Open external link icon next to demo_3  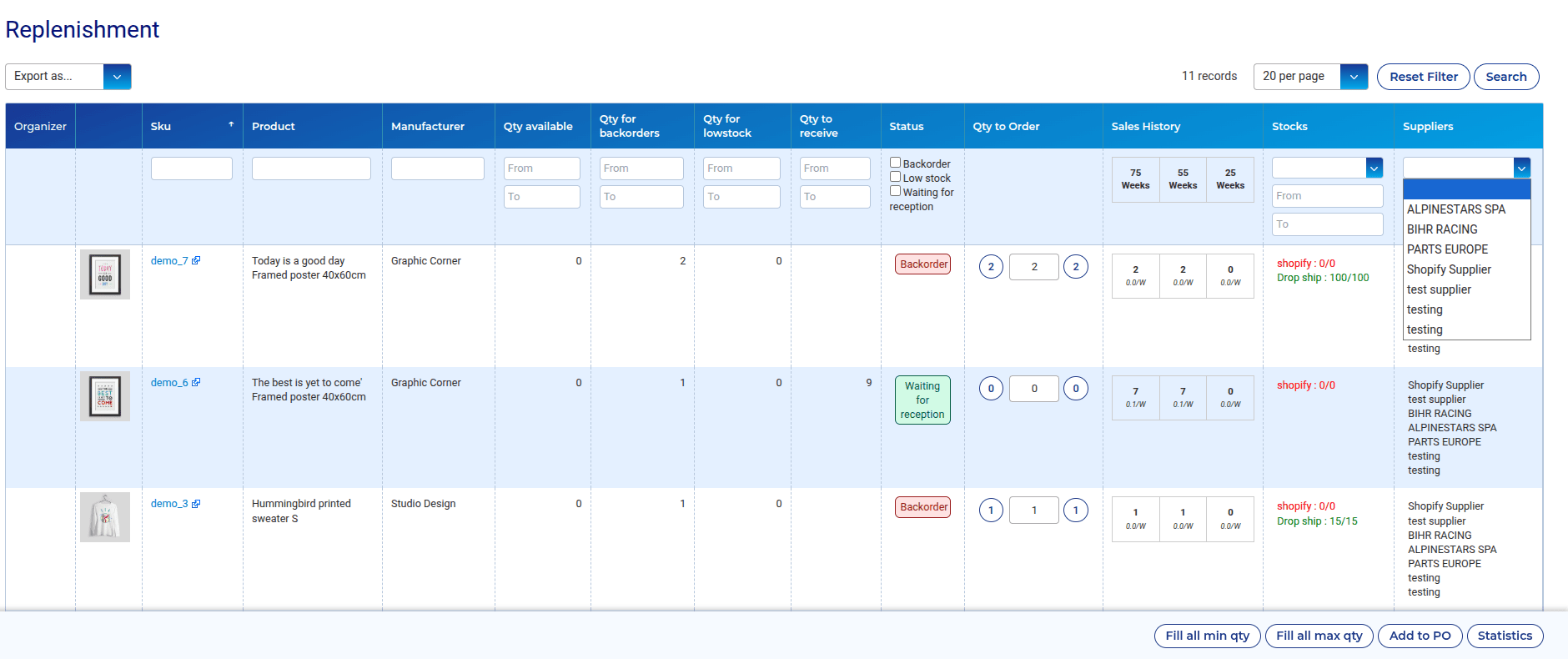(196, 504)
